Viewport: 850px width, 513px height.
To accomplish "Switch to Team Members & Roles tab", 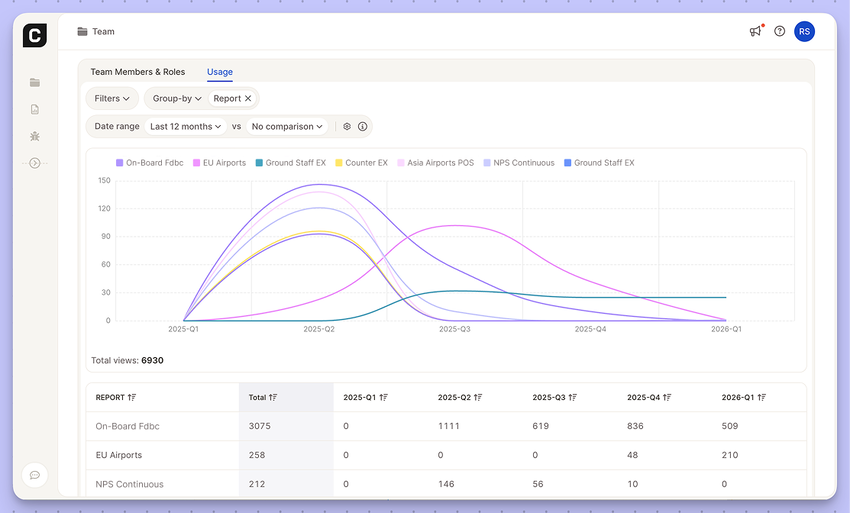I will coord(137,72).
